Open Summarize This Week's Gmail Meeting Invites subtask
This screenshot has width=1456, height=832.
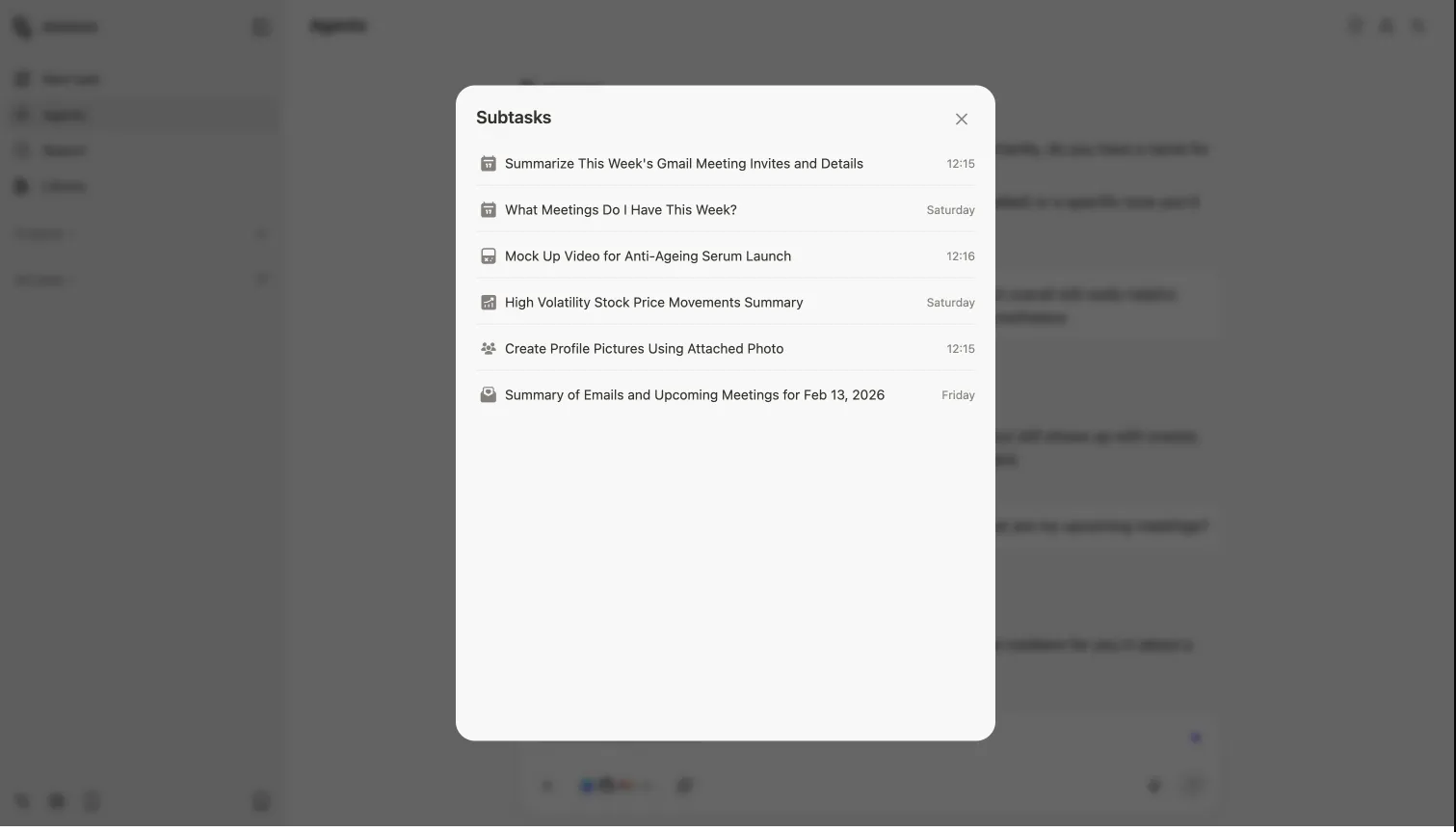pyautogui.click(x=683, y=164)
